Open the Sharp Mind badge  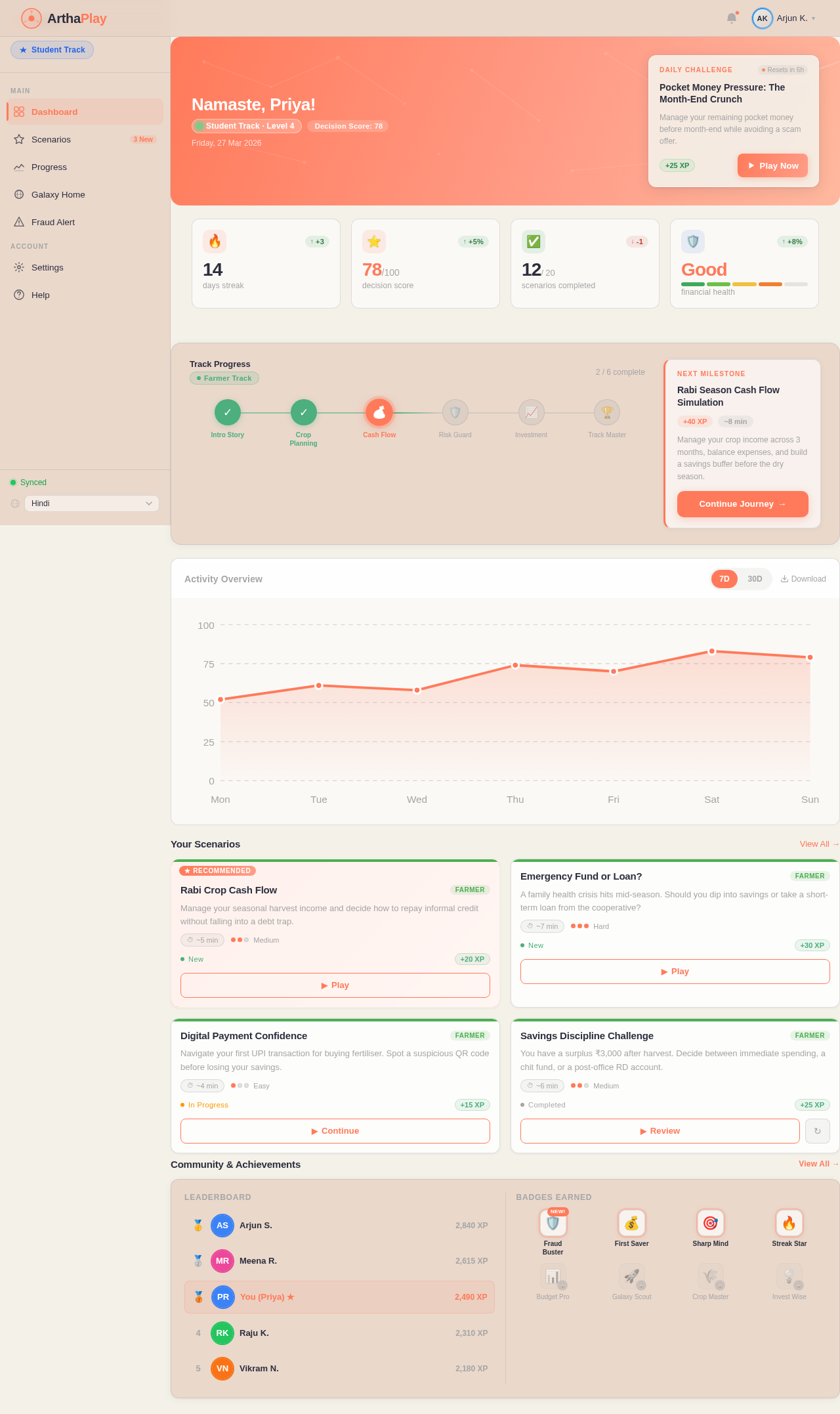[x=711, y=1224]
